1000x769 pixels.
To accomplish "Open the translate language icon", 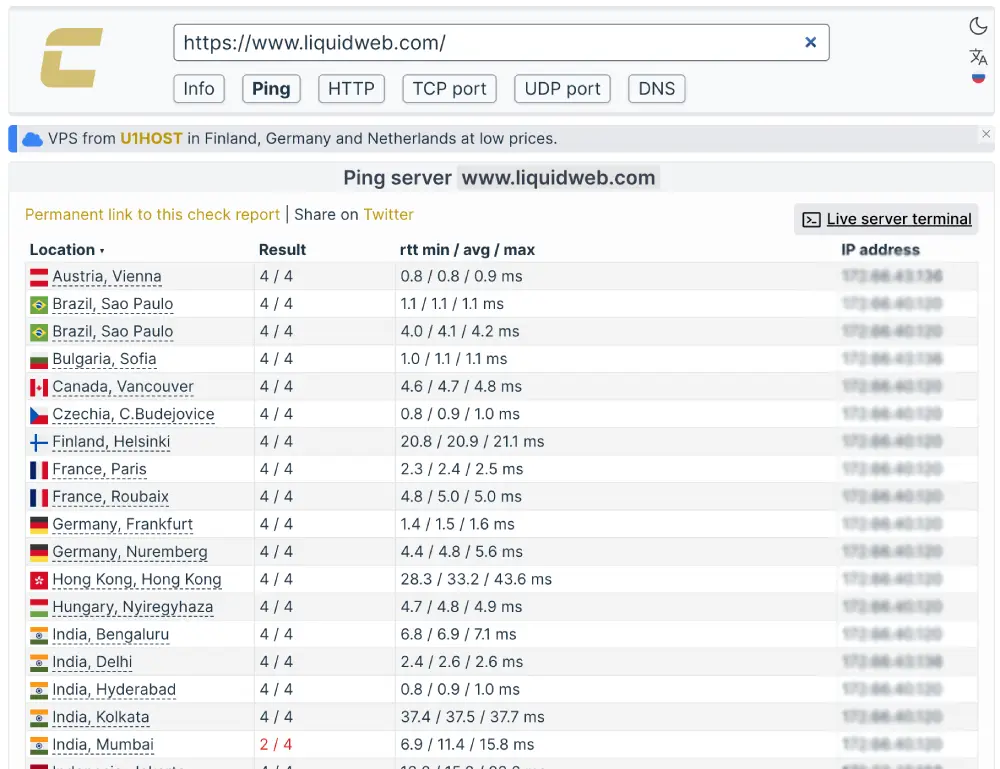I will pyautogui.click(x=978, y=56).
